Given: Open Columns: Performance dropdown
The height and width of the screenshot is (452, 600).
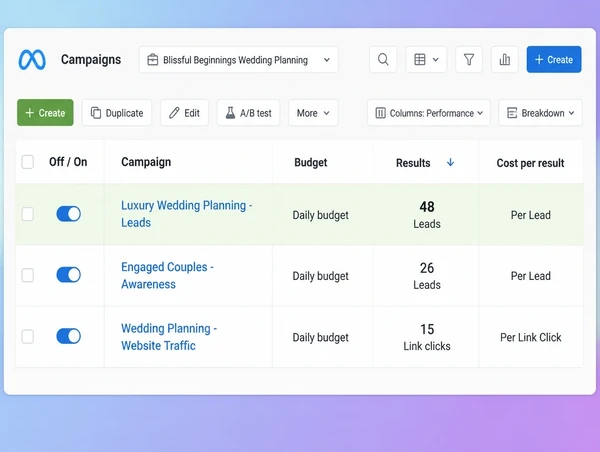Looking at the screenshot, I should click(429, 113).
